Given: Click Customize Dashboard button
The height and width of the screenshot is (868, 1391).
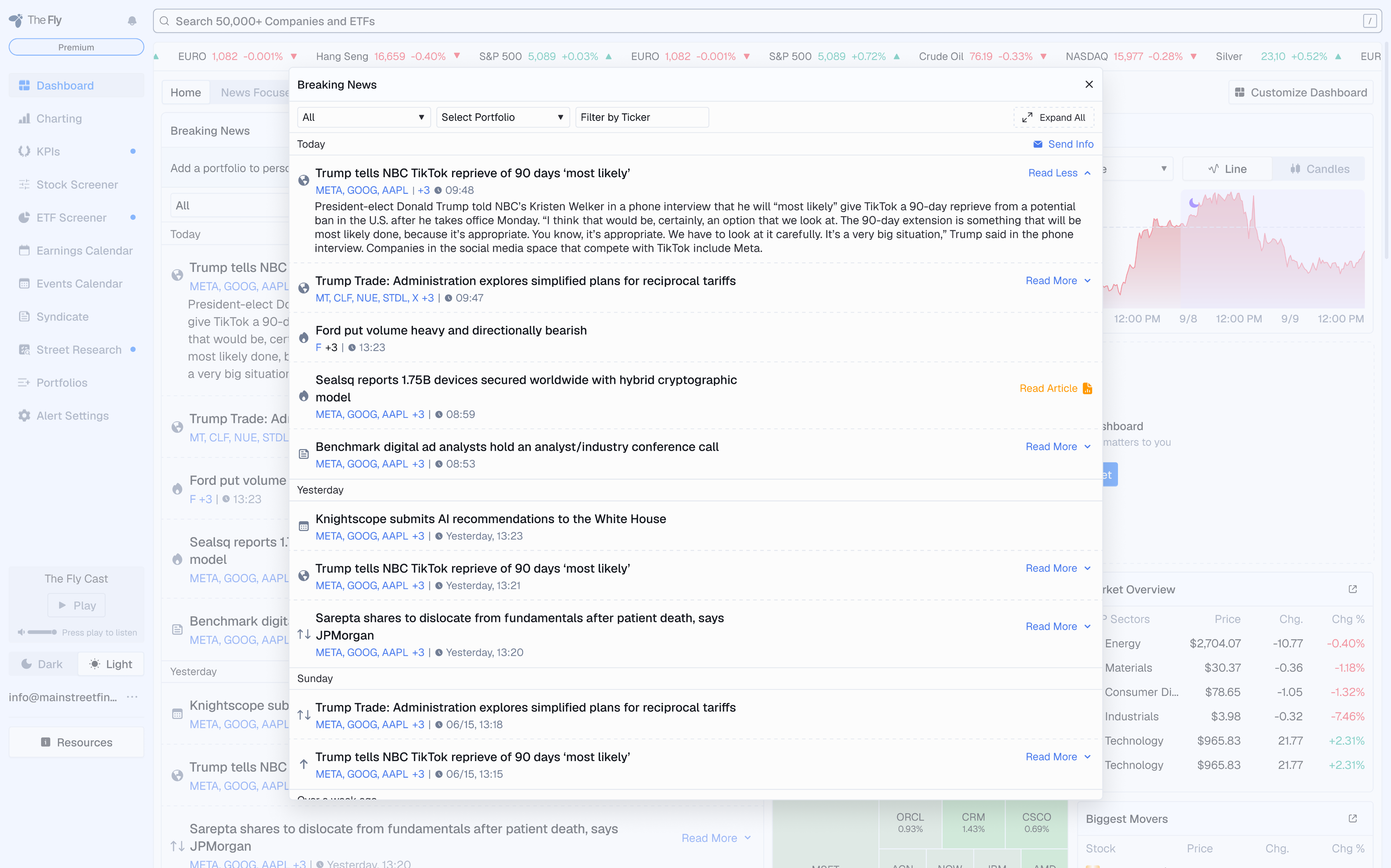Looking at the screenshot, I should (1301, 92).
